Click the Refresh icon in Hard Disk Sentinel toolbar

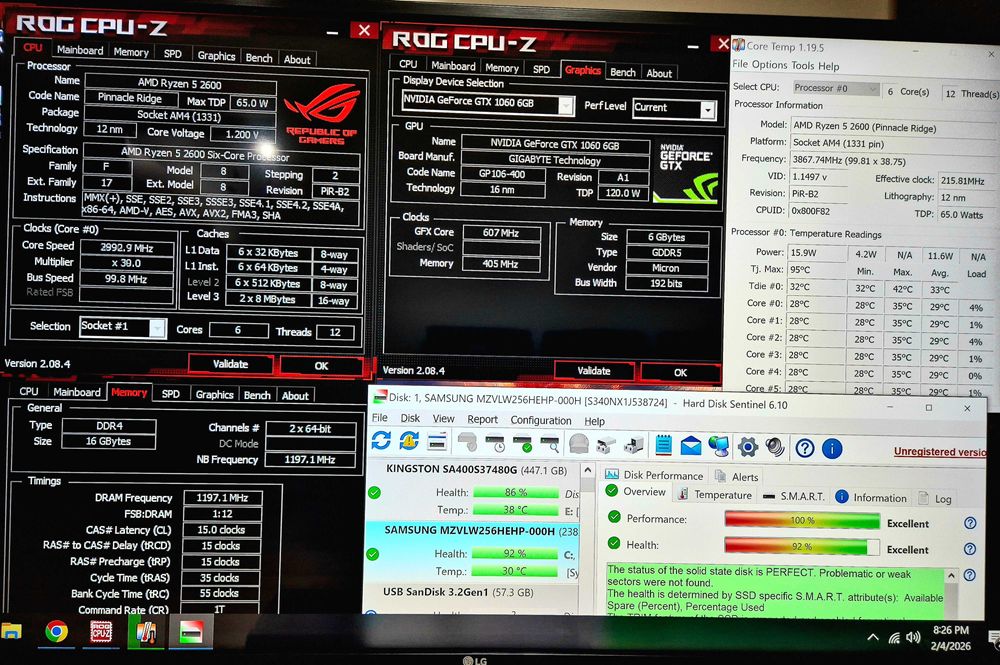381,441
